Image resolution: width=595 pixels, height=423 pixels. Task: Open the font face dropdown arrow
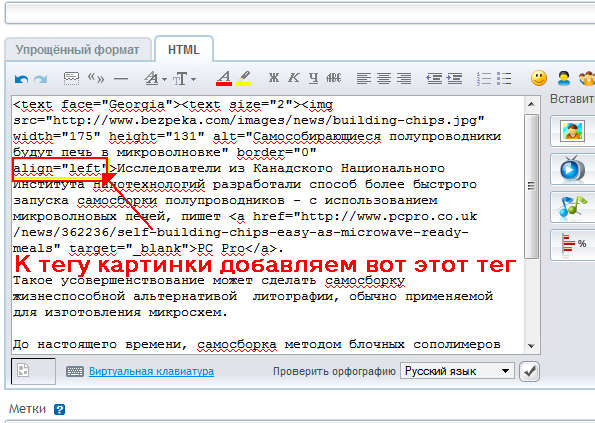(x=164, y=79)
